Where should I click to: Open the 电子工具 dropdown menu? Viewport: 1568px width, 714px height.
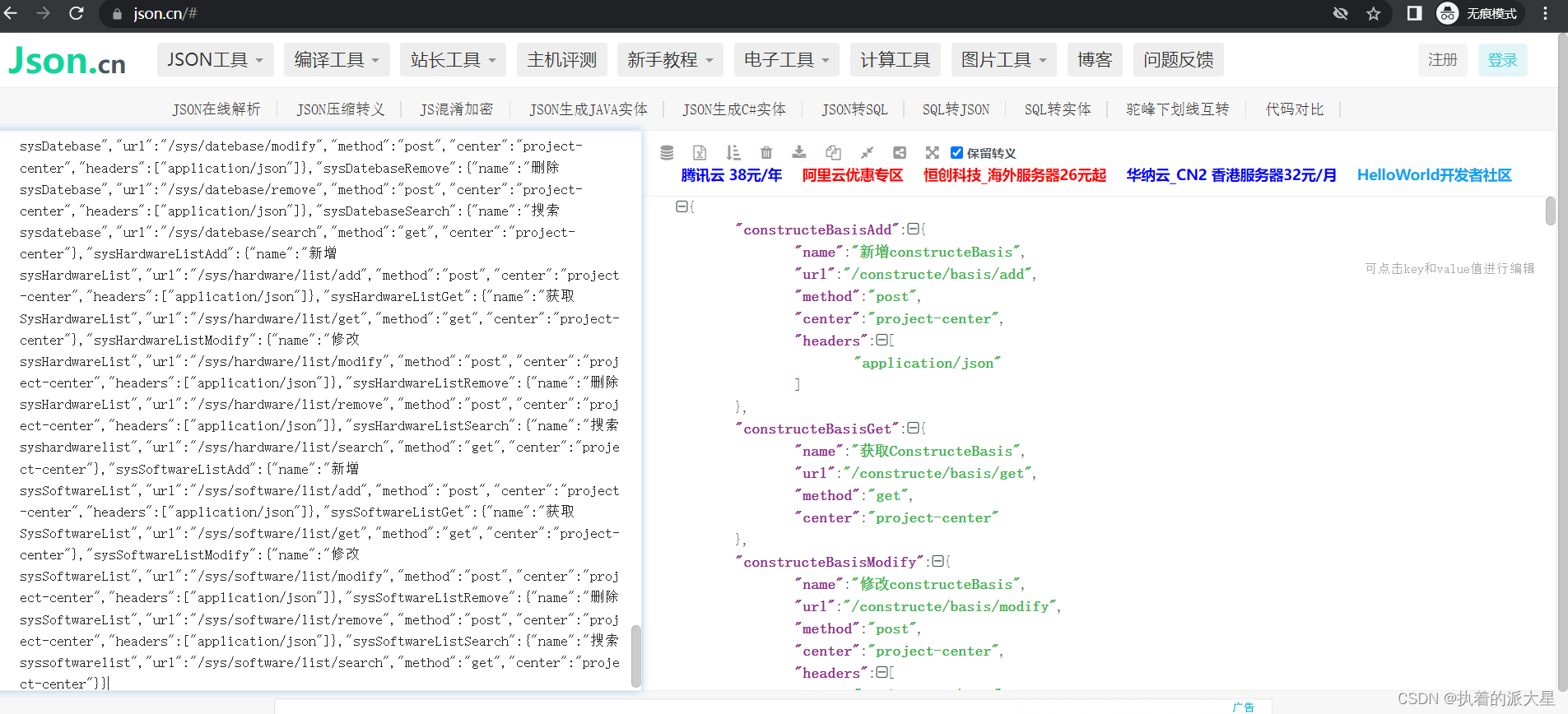coord(787,60)
